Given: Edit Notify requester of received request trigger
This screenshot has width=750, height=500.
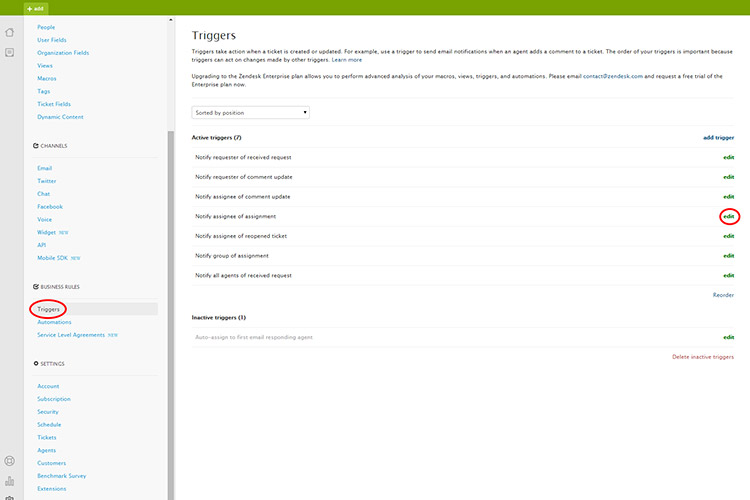Looking at the screenshot, I should 728,158.
